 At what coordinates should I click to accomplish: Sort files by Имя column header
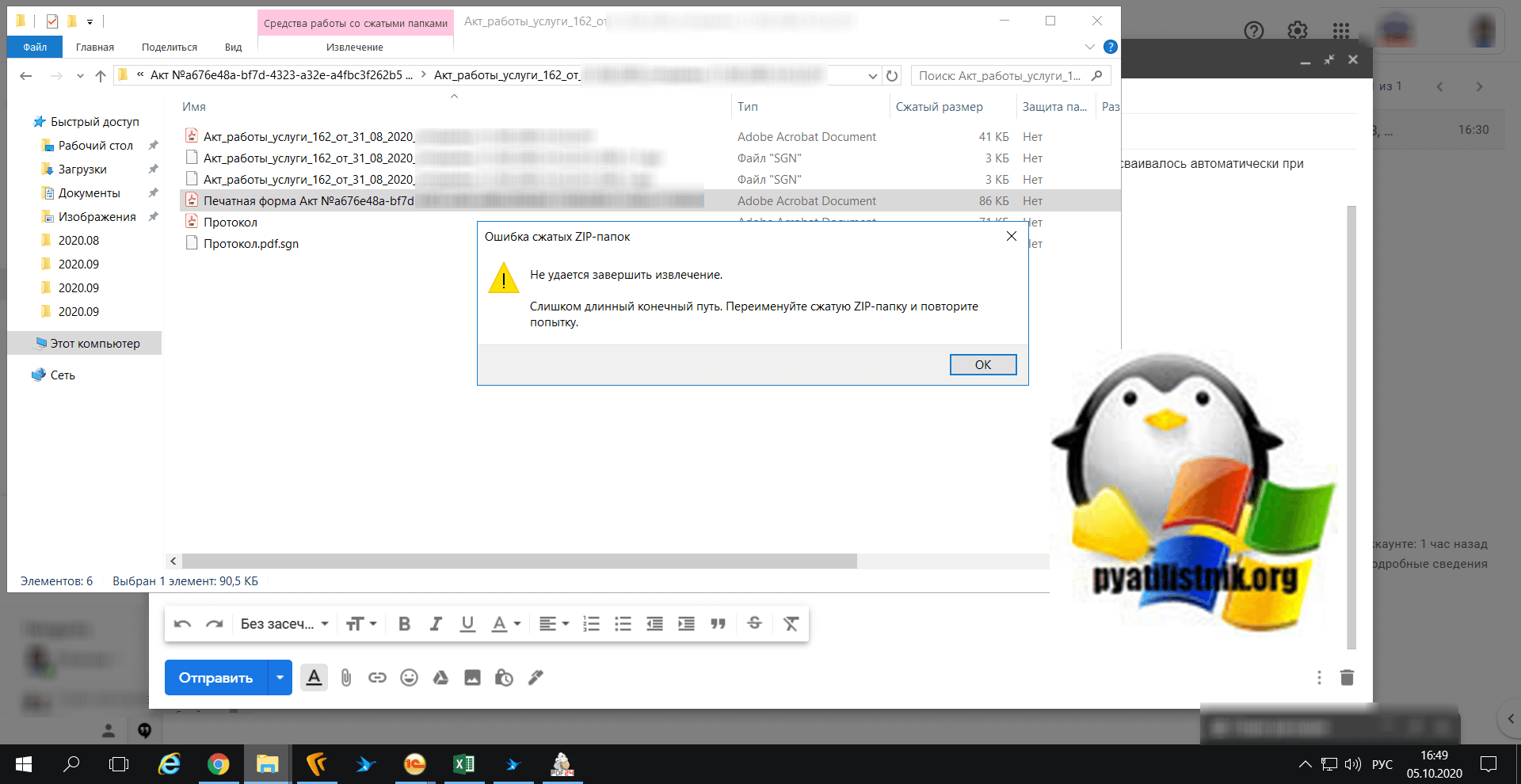point(194,107)
